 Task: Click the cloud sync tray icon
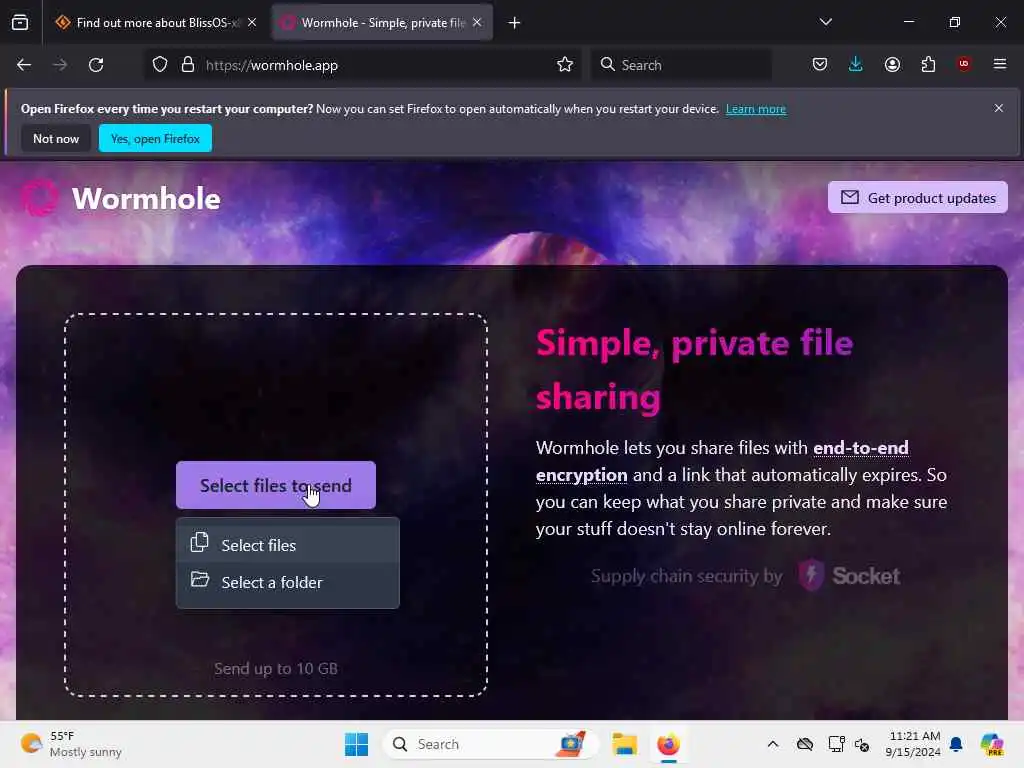tap(805, 744)
